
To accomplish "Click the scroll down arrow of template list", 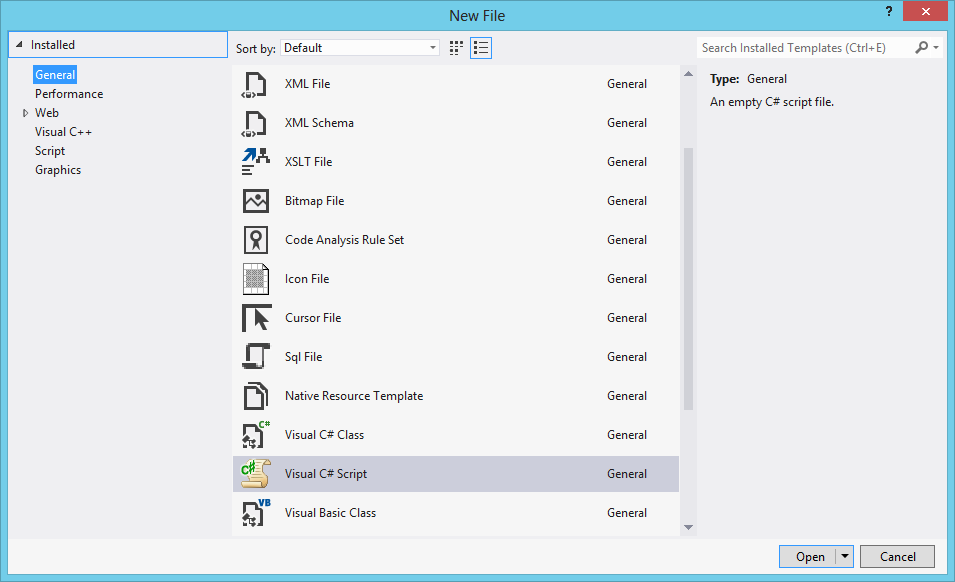I will 689,527.
